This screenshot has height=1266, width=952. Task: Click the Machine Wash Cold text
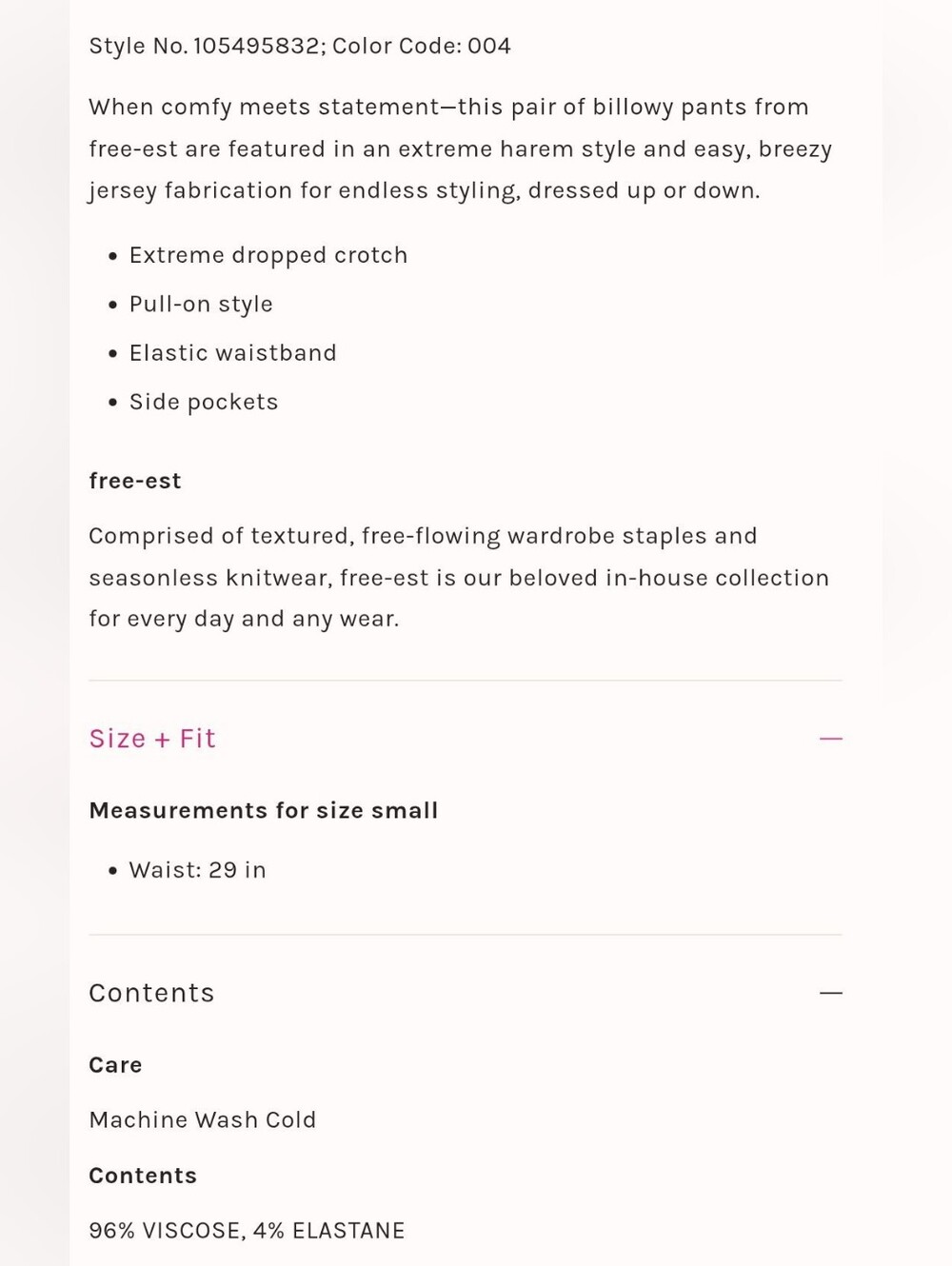tap(203, 1120)
